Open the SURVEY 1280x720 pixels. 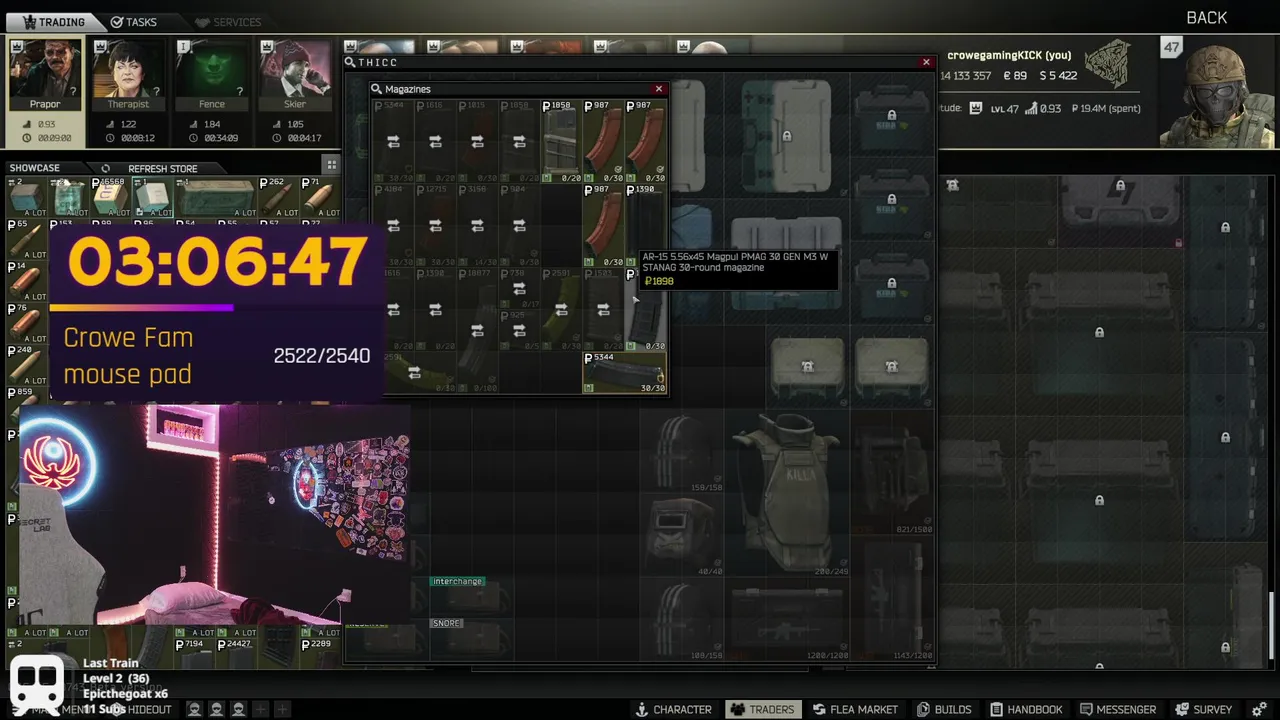click(x=1203, y=709)
